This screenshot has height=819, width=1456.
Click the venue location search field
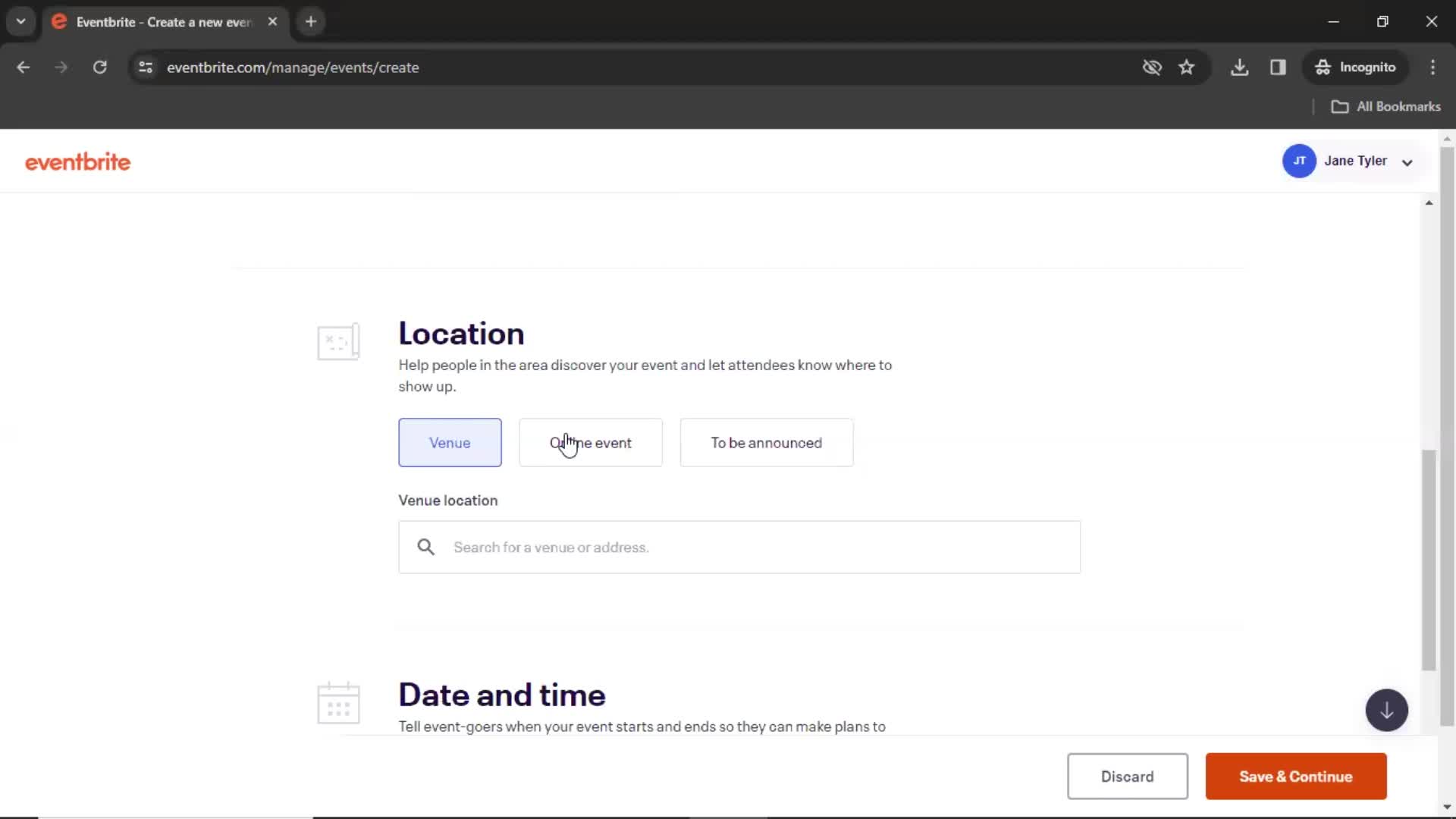point(740,547)
